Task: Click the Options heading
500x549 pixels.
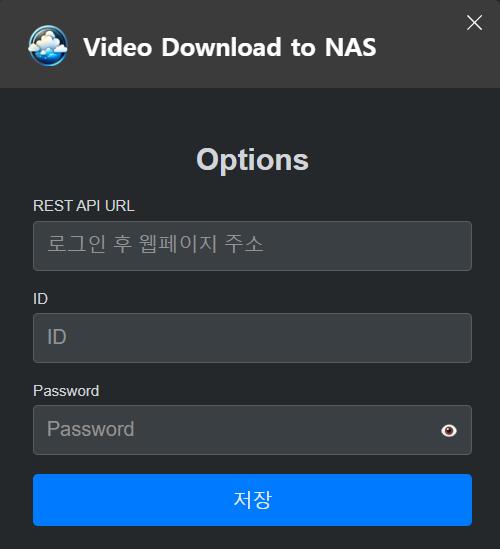Action: click(252, 160)
